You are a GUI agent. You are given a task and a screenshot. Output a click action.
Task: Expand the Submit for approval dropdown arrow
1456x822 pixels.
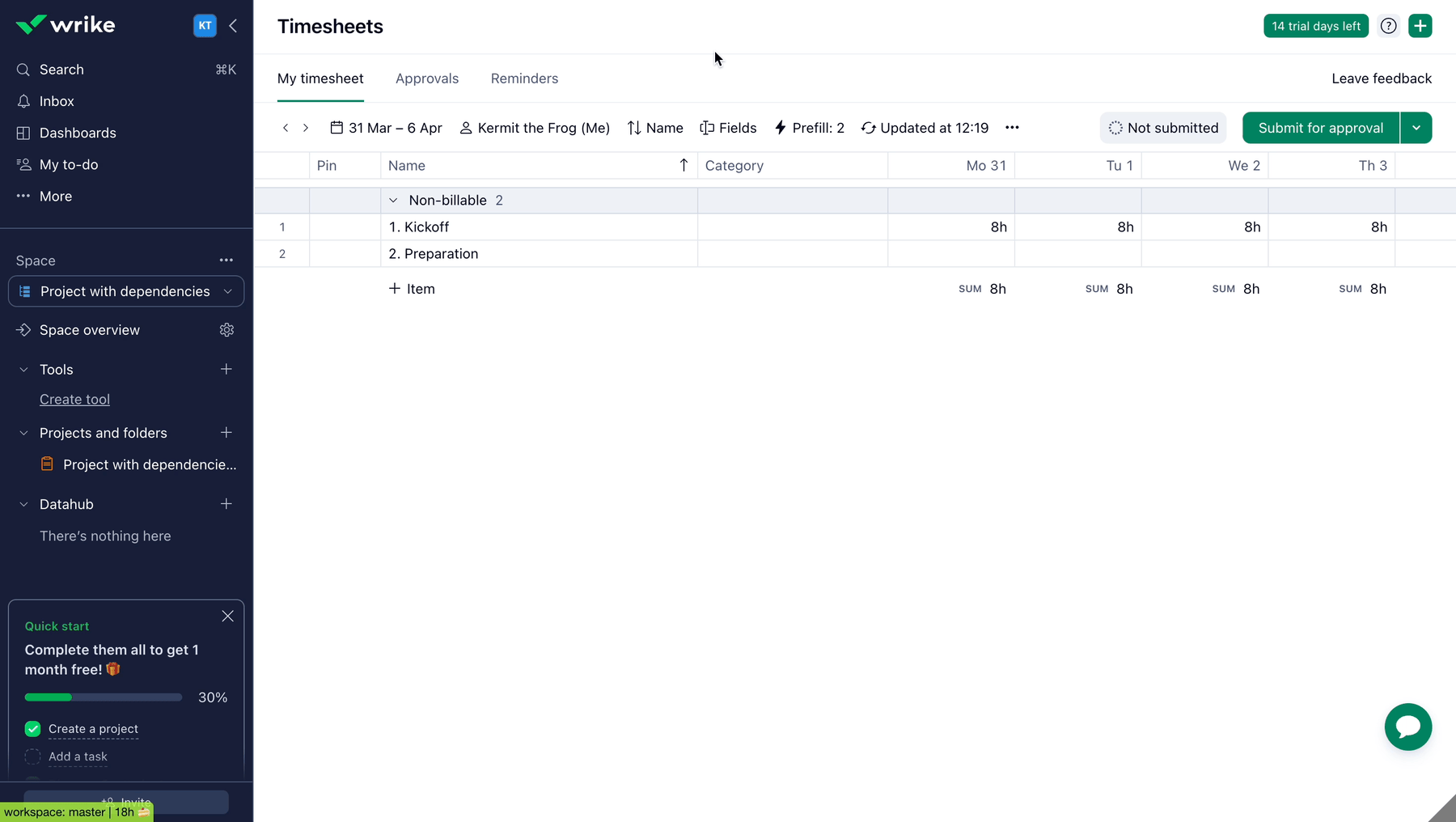pyautogui.click(x=1416, y=128)
